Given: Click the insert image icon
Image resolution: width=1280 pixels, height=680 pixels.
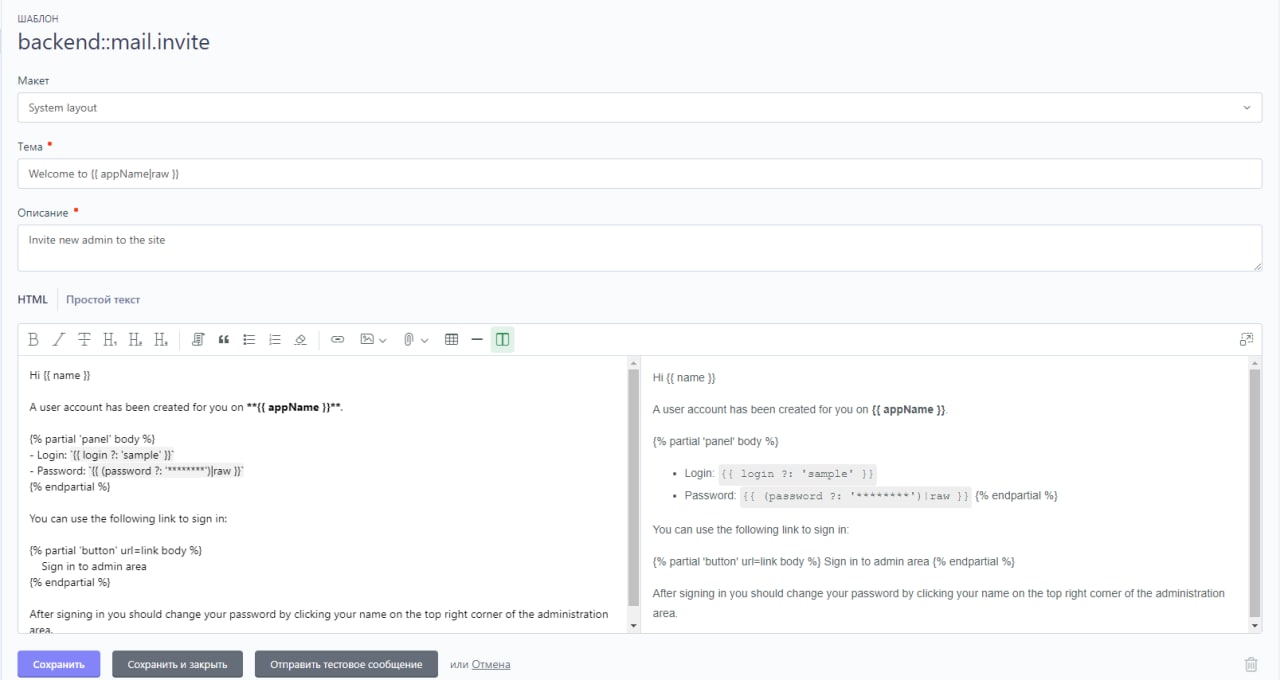Looking at the screenshot, I should coord(367,340).
